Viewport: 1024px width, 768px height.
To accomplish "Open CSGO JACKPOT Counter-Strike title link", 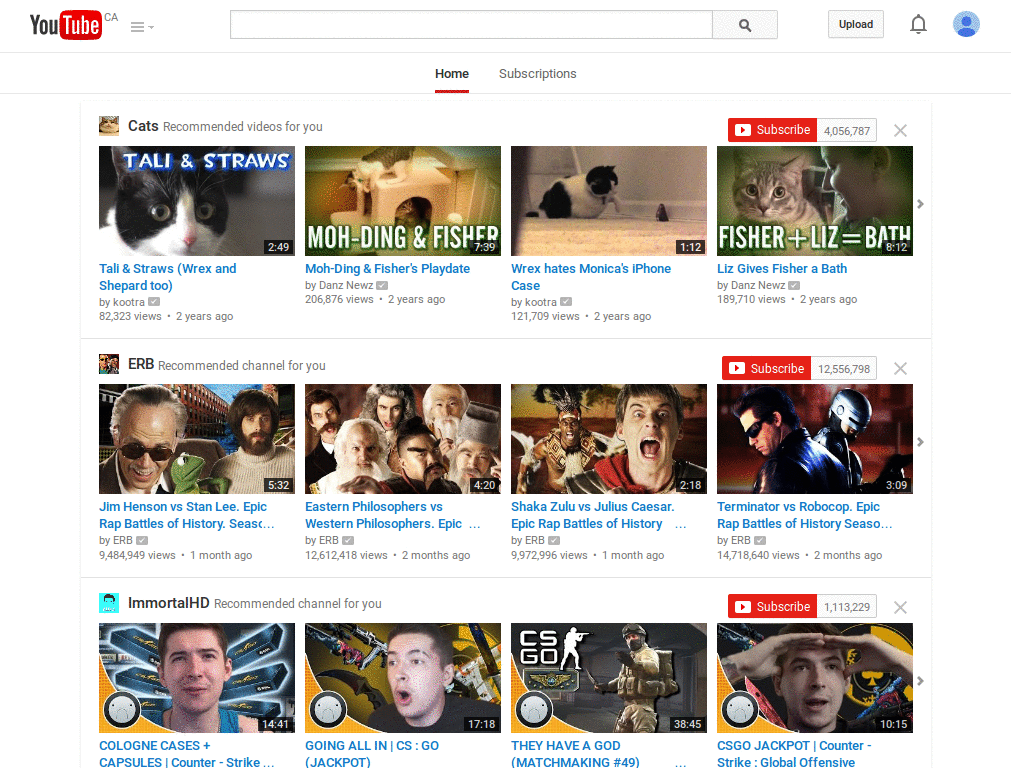I will [794, 754].
